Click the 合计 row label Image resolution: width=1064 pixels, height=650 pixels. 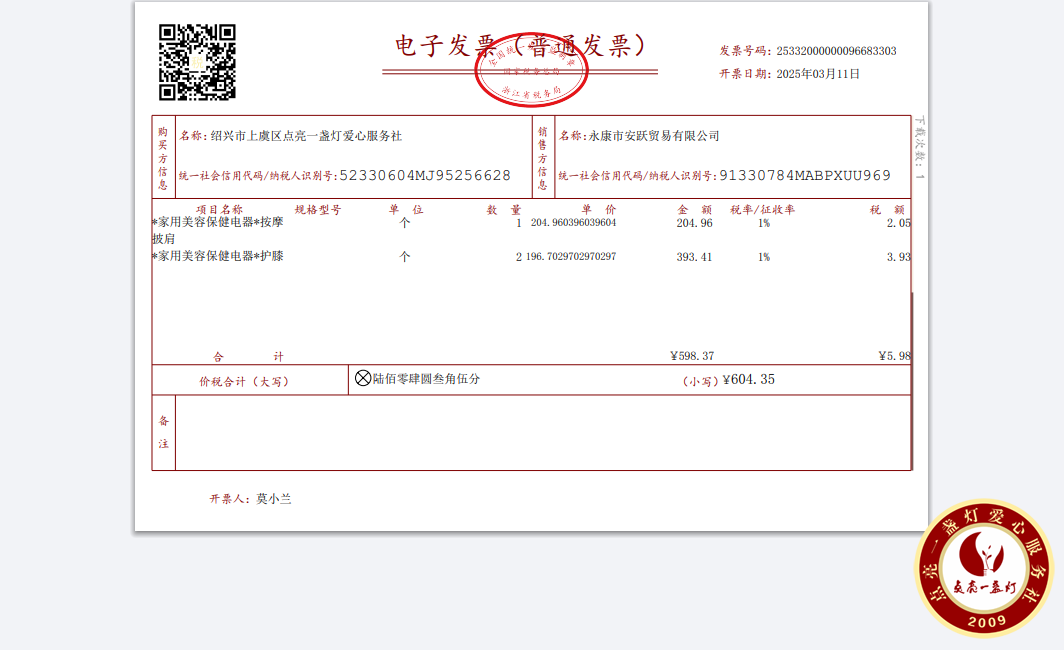(x=248, y=356)
